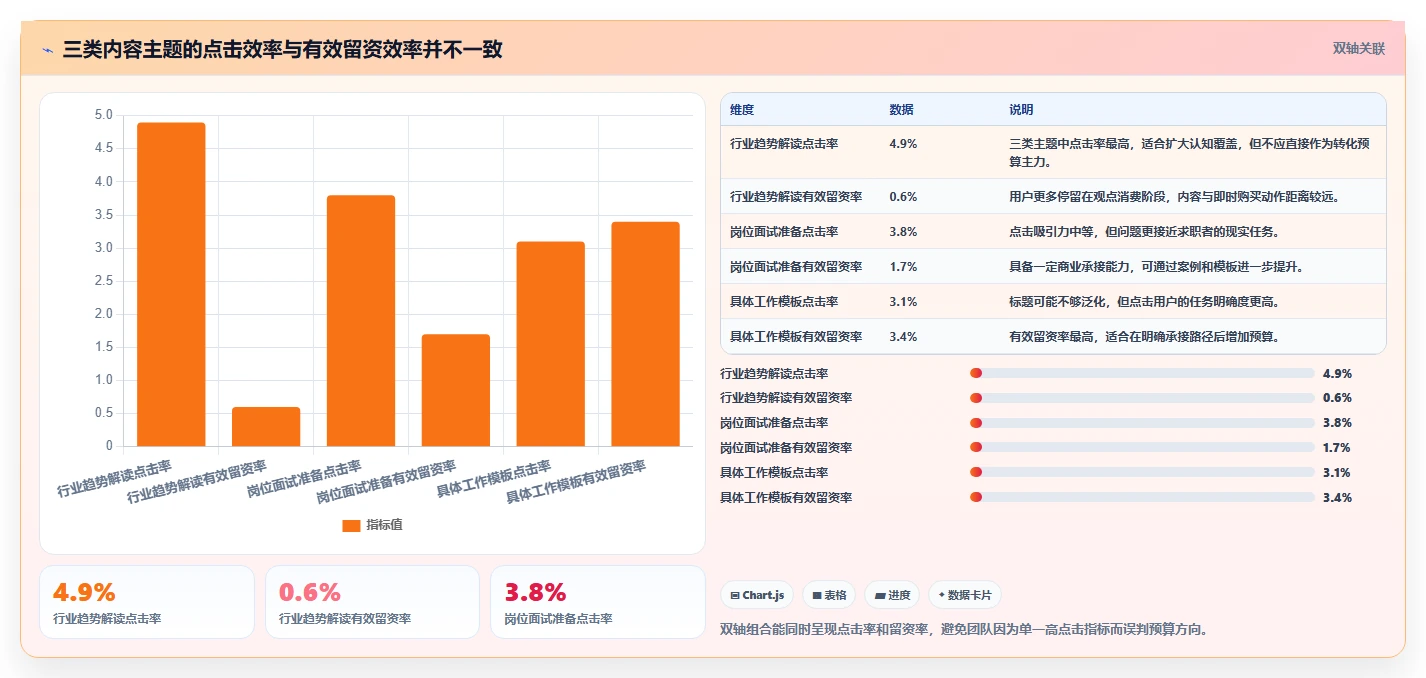The width and height of the screenshot is (1426, 678).
Task: Click the 数据卡片 chip
Action: [965, 595]
